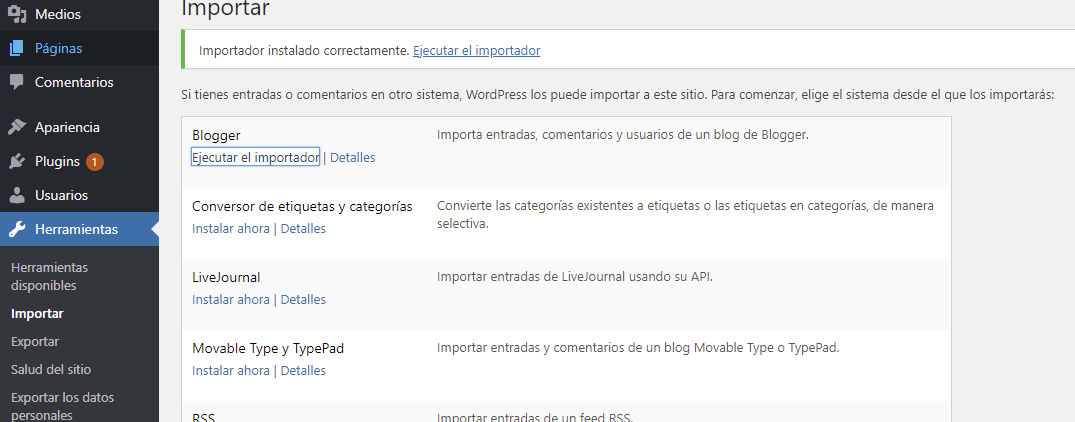Click the Blogger importer name
Image resolution: width=1075 pixels, height=422 pixels.
(216, 136)
